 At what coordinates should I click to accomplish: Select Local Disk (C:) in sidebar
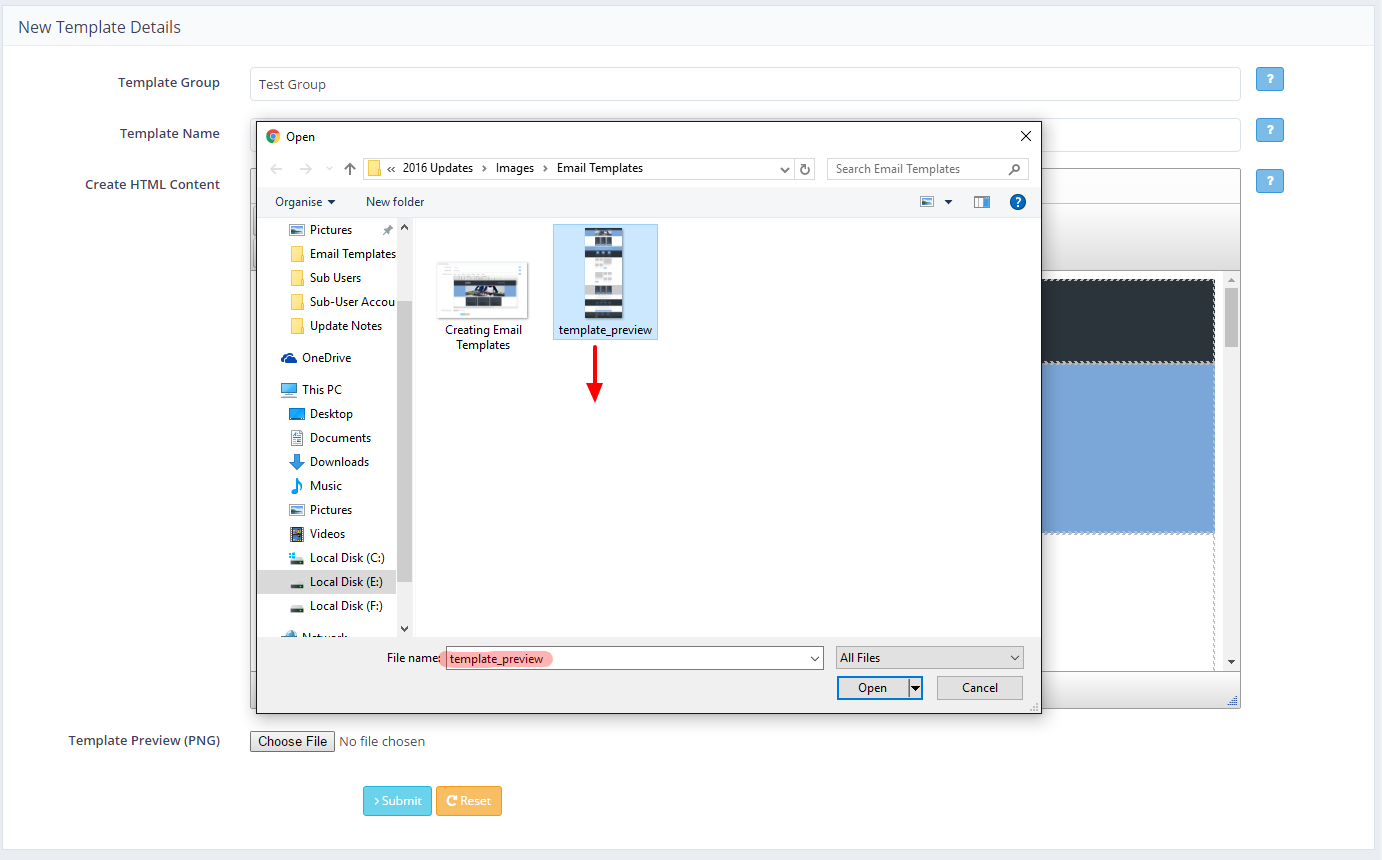click(x=346, y=558)
